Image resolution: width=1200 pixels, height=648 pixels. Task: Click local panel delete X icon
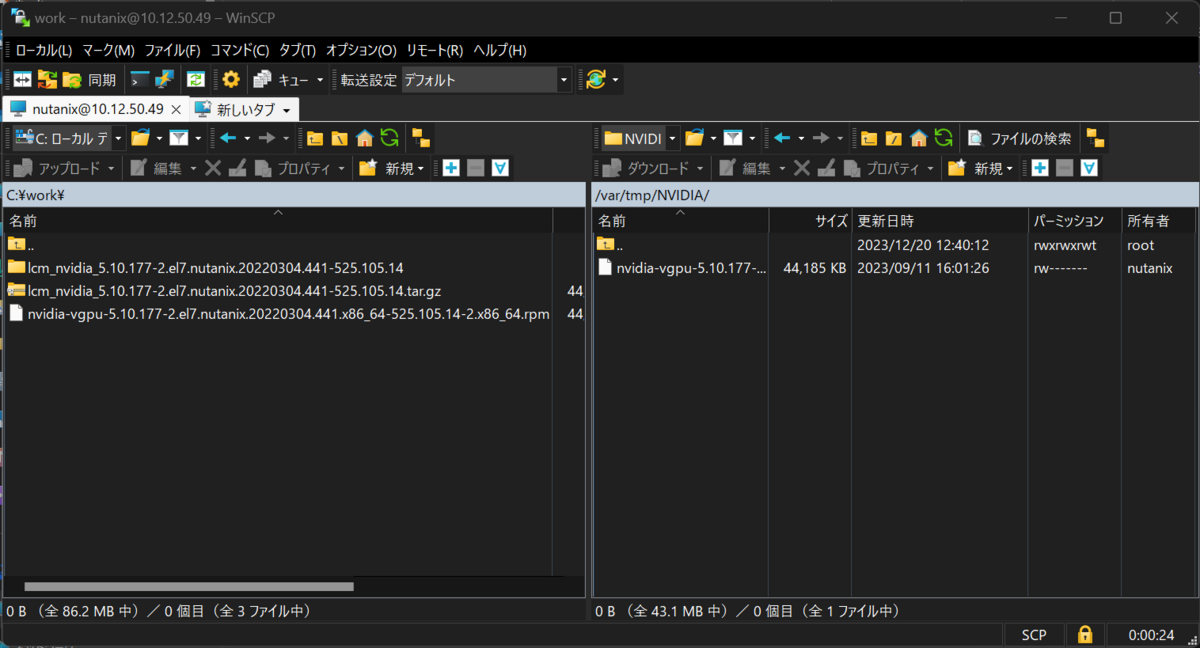click(x=213, y=168)
